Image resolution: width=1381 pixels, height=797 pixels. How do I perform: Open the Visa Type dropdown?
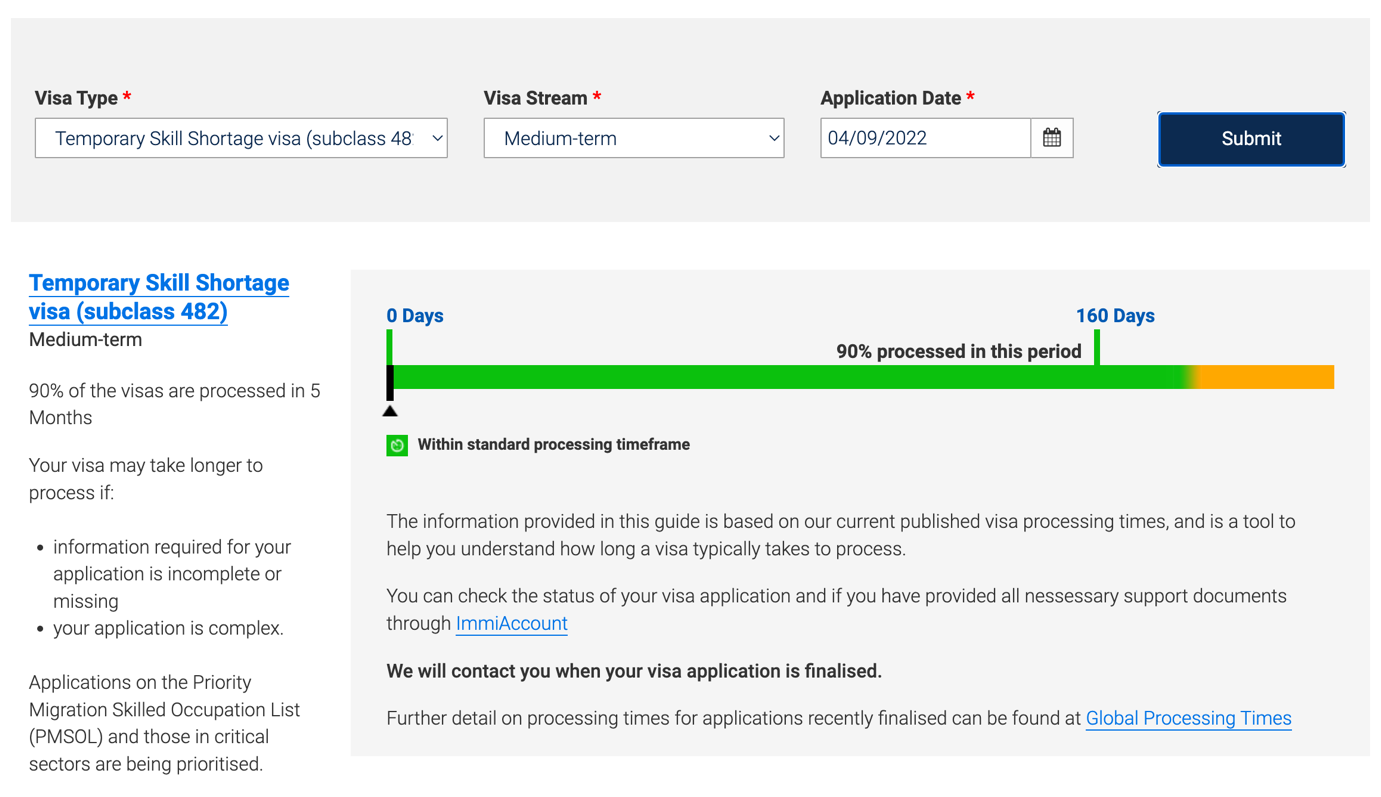[x=240, y=137]
